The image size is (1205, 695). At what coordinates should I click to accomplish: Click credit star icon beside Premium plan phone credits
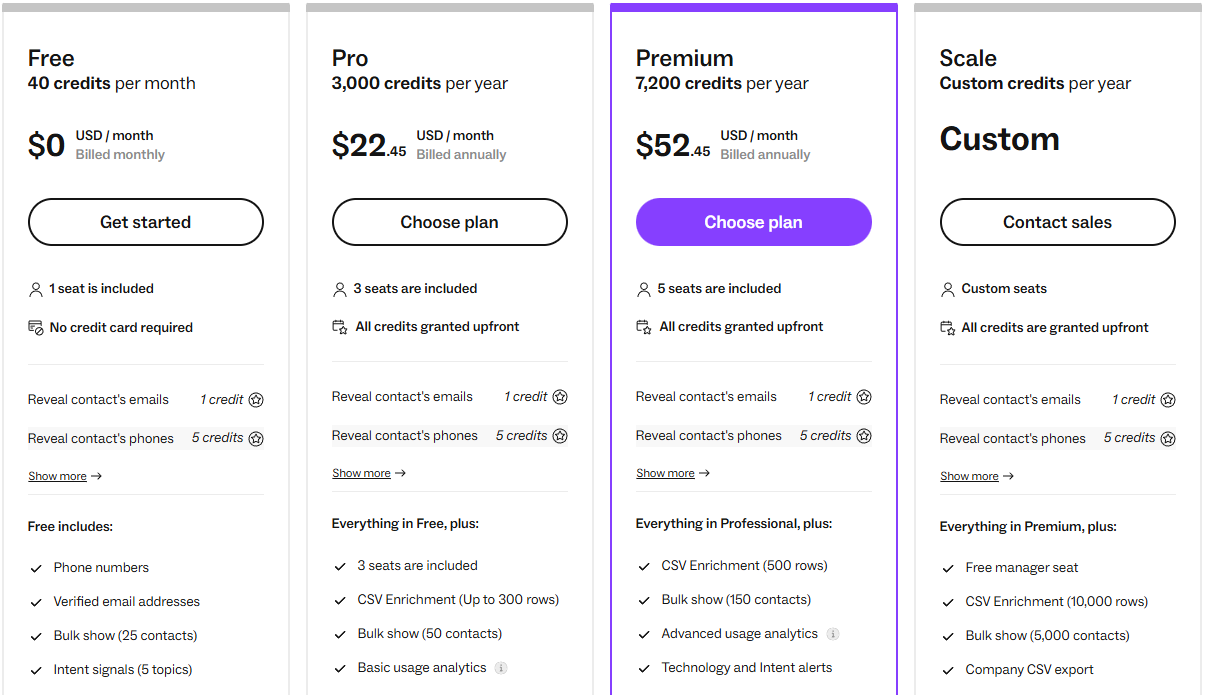(x=864, y=436)
